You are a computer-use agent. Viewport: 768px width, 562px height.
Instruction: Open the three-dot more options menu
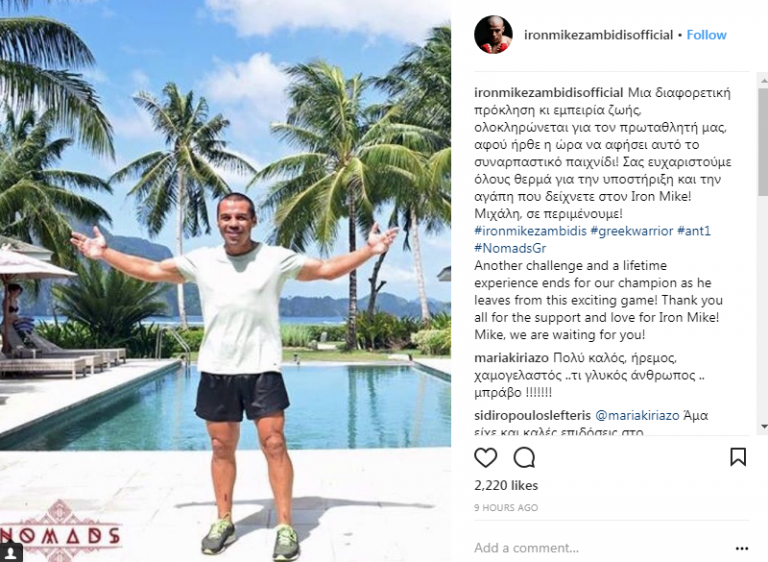[741, 548]
